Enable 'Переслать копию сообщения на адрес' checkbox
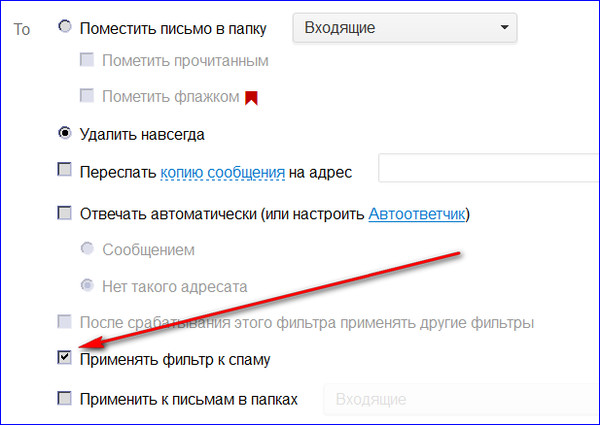 pyautogui.click(x=64, y=169)
